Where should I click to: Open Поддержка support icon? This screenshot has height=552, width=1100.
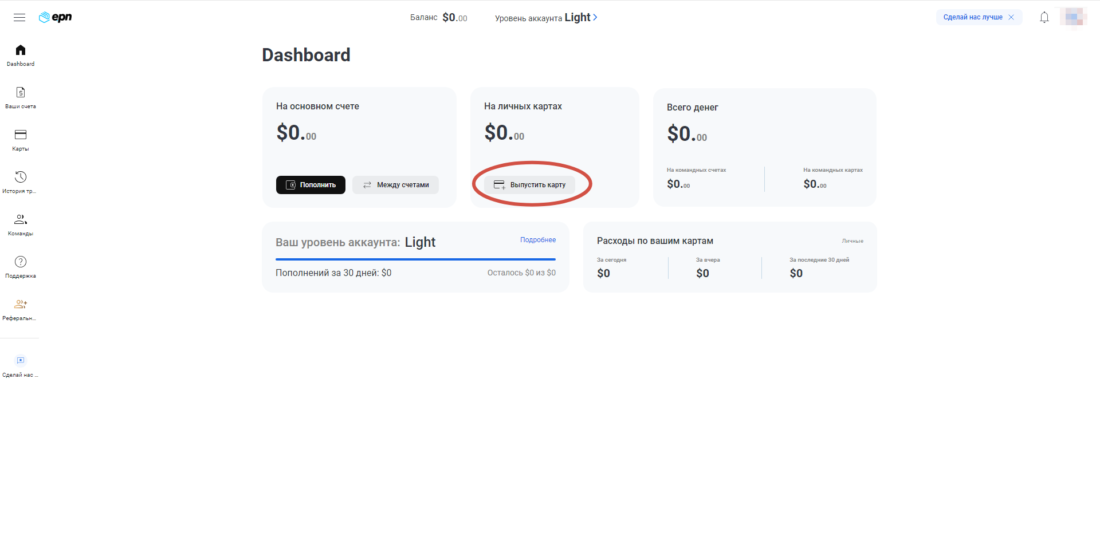[20, 262]
